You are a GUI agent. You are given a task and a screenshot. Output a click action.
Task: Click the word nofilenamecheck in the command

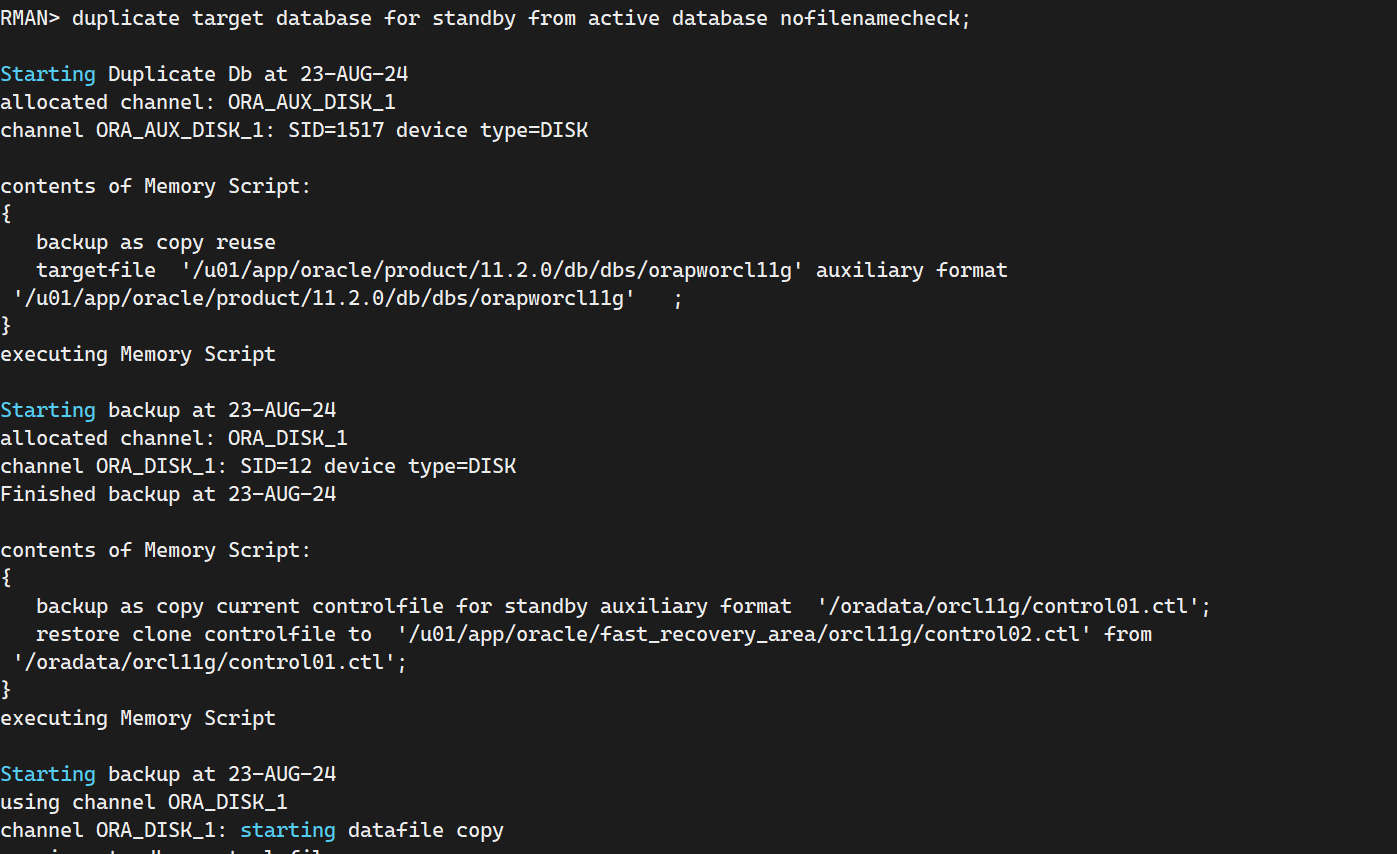click(874, 19)
